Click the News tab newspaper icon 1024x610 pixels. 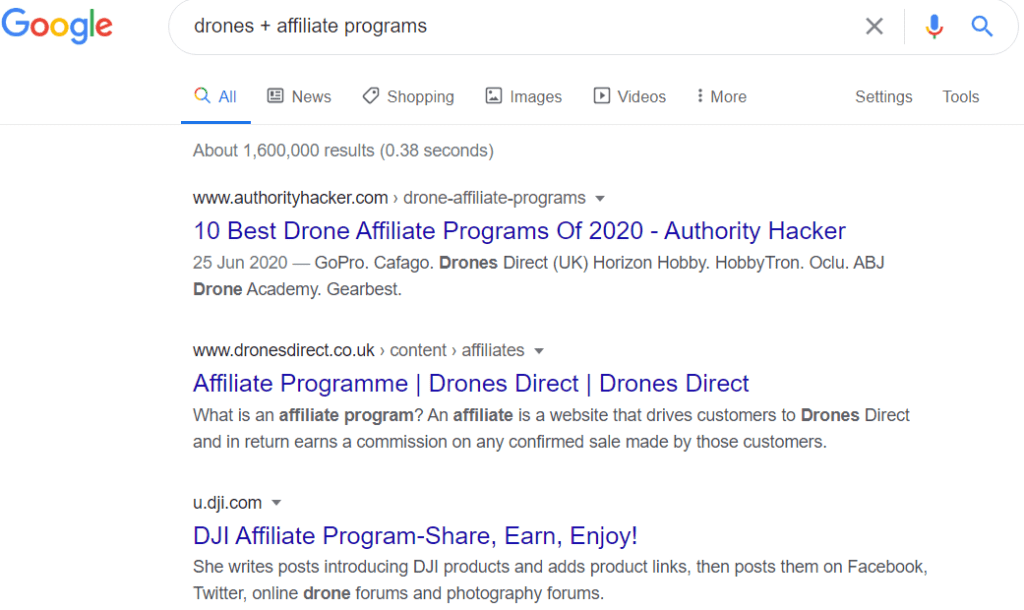[276, 96]
